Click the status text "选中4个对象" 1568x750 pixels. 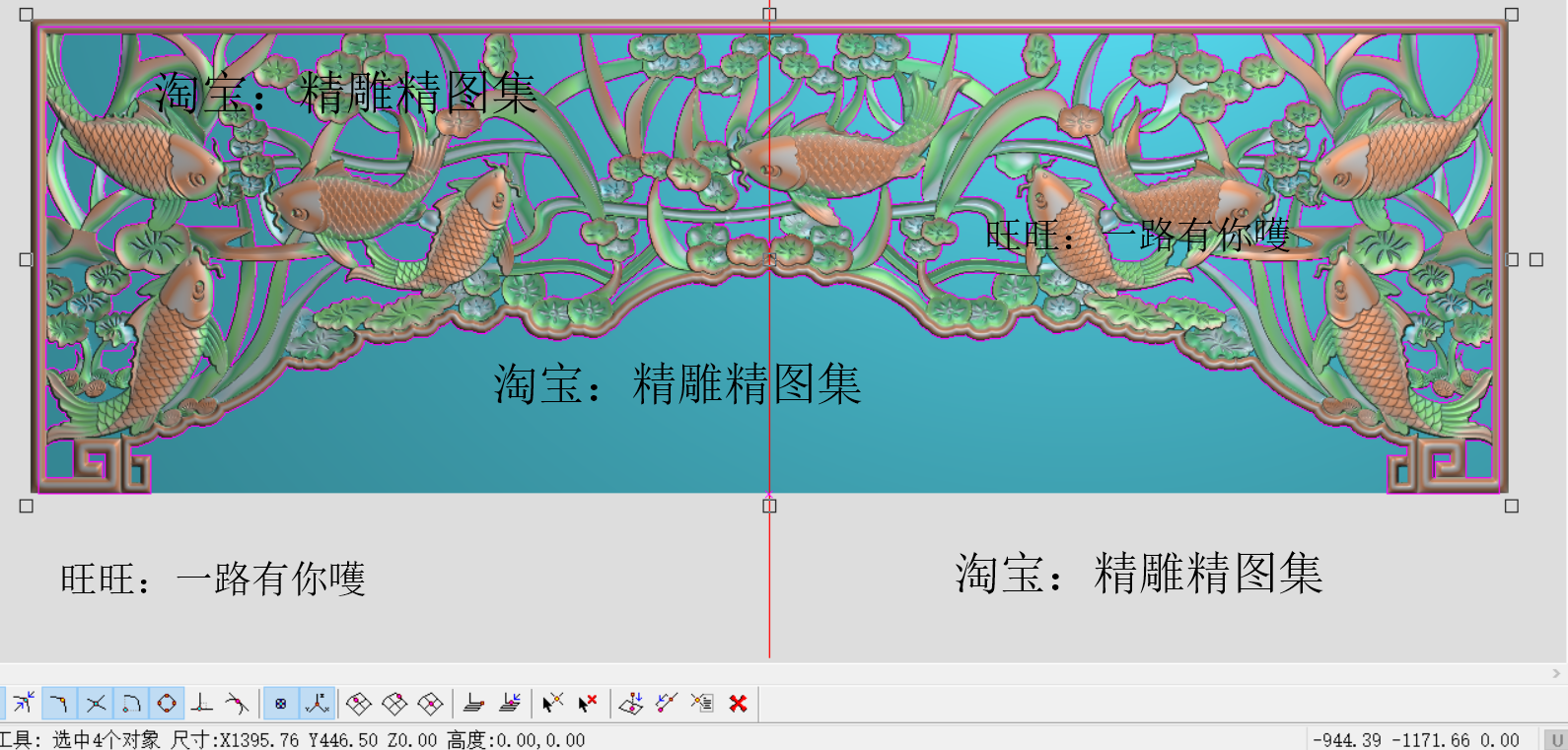click(x=107, y=740)
